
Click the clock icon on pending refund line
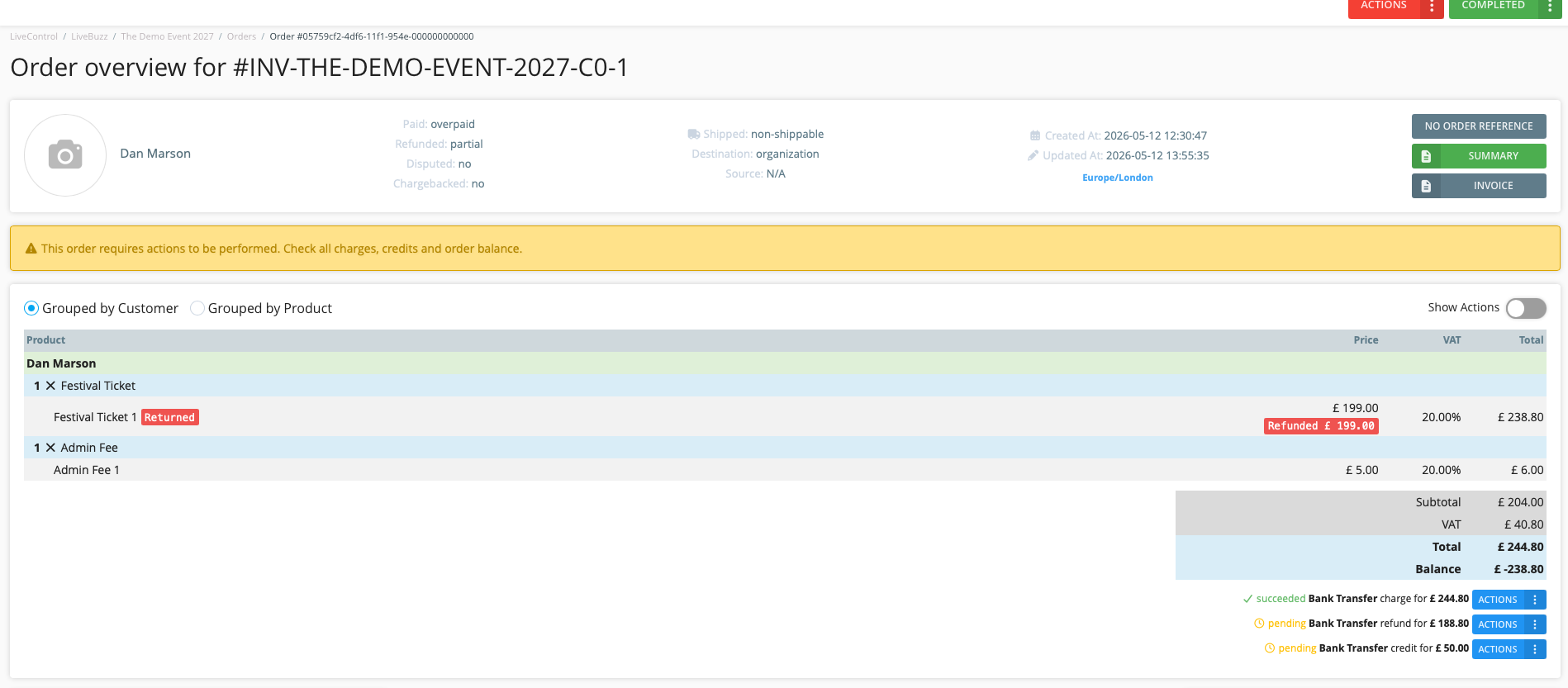[1259, 624]
